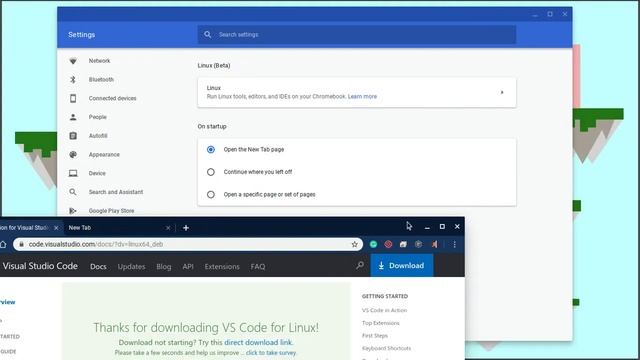Open Updates in VS Code navbar

coord(131,267)
